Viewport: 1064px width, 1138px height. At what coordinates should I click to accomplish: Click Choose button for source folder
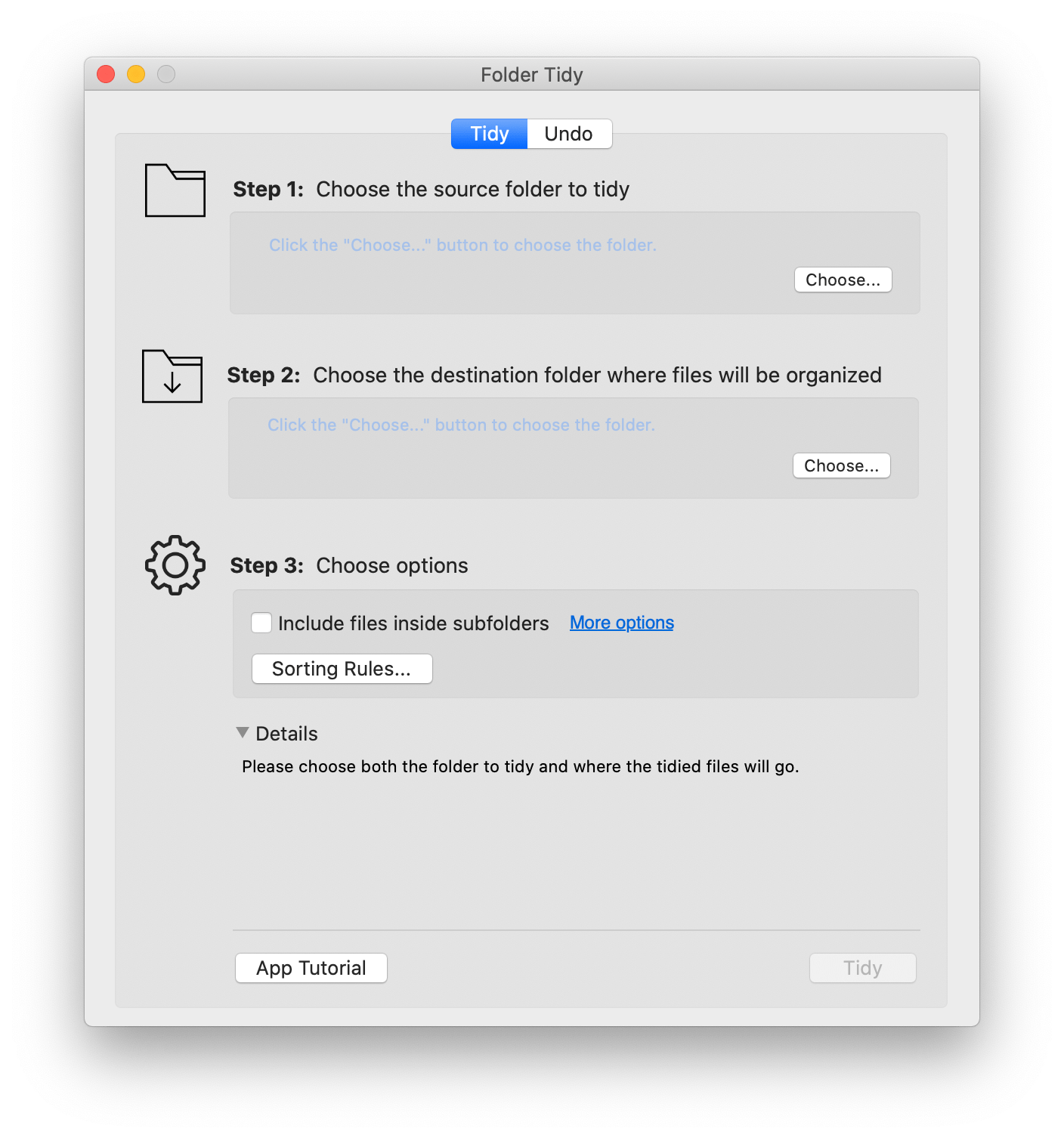[x=843, y=280]
